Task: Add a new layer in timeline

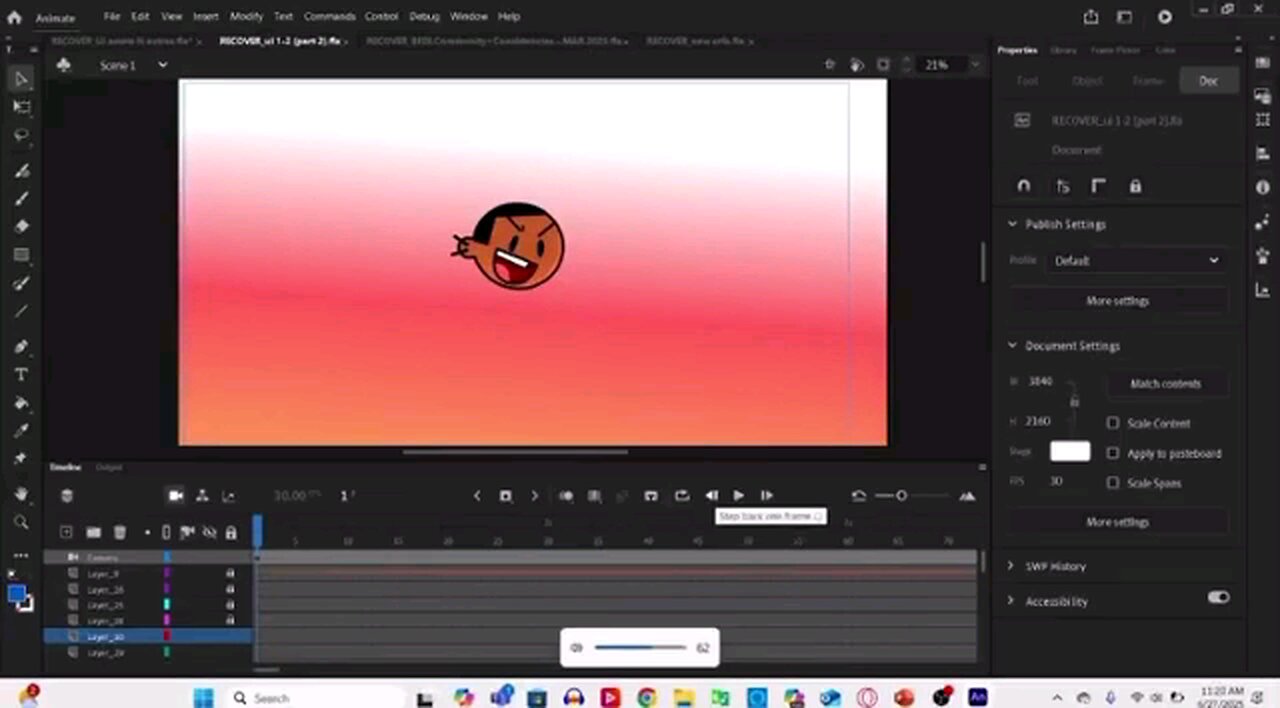Action: (x=66, y=533)
